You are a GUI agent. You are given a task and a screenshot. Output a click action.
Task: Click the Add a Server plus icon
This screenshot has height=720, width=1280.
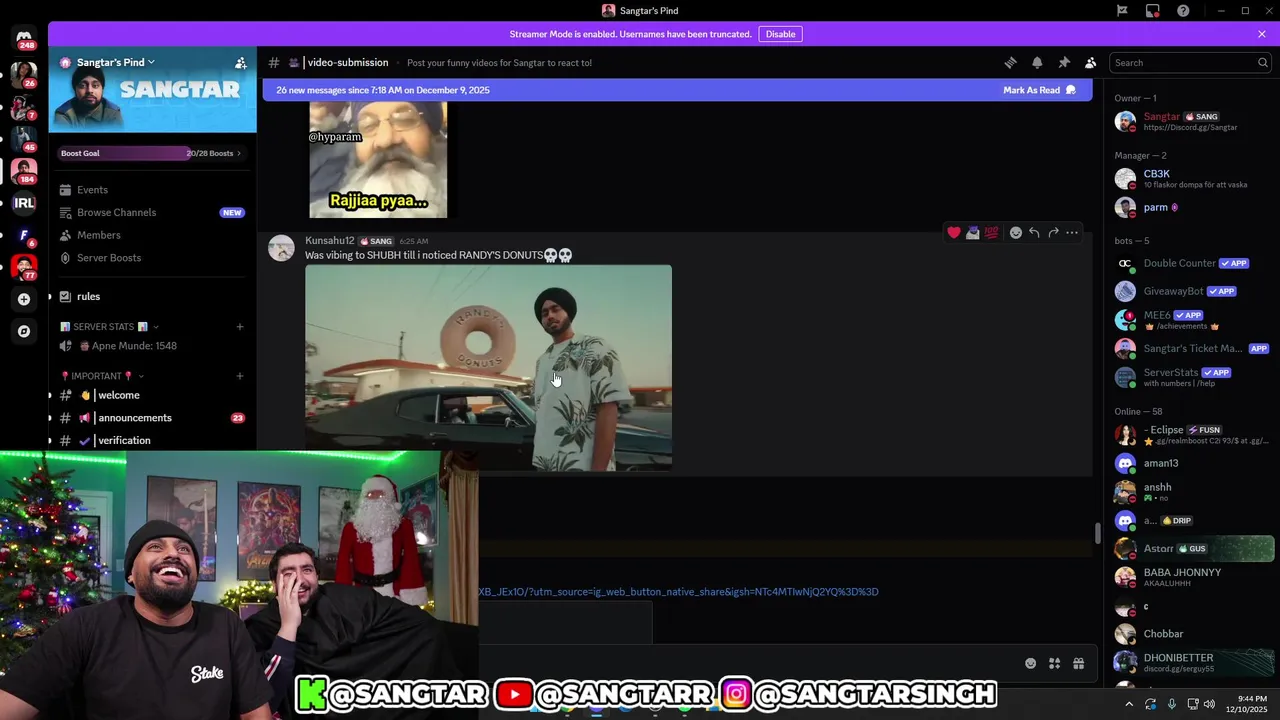point(24,299)
